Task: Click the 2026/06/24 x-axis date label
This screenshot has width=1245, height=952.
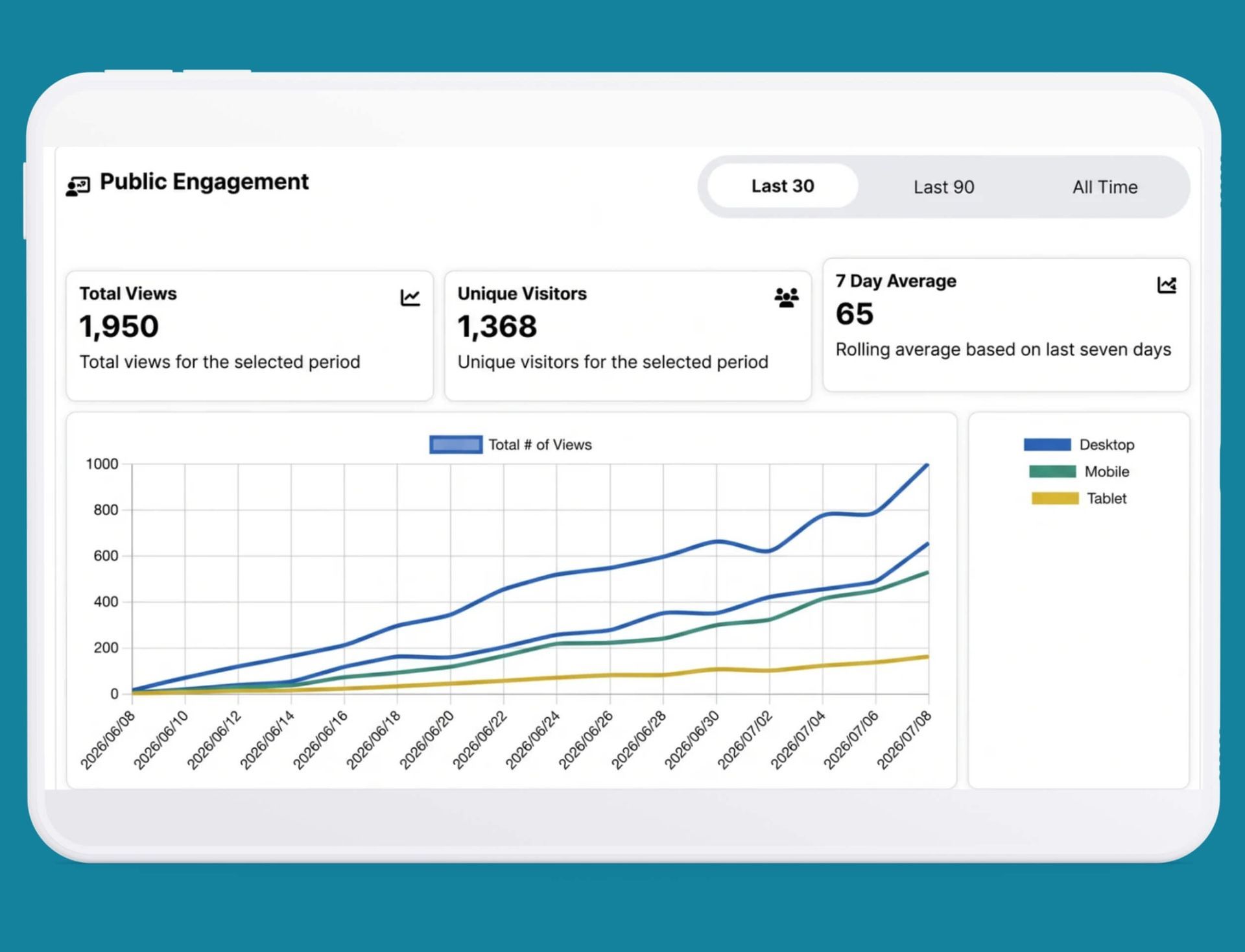Action: click(x=533, y=740)
